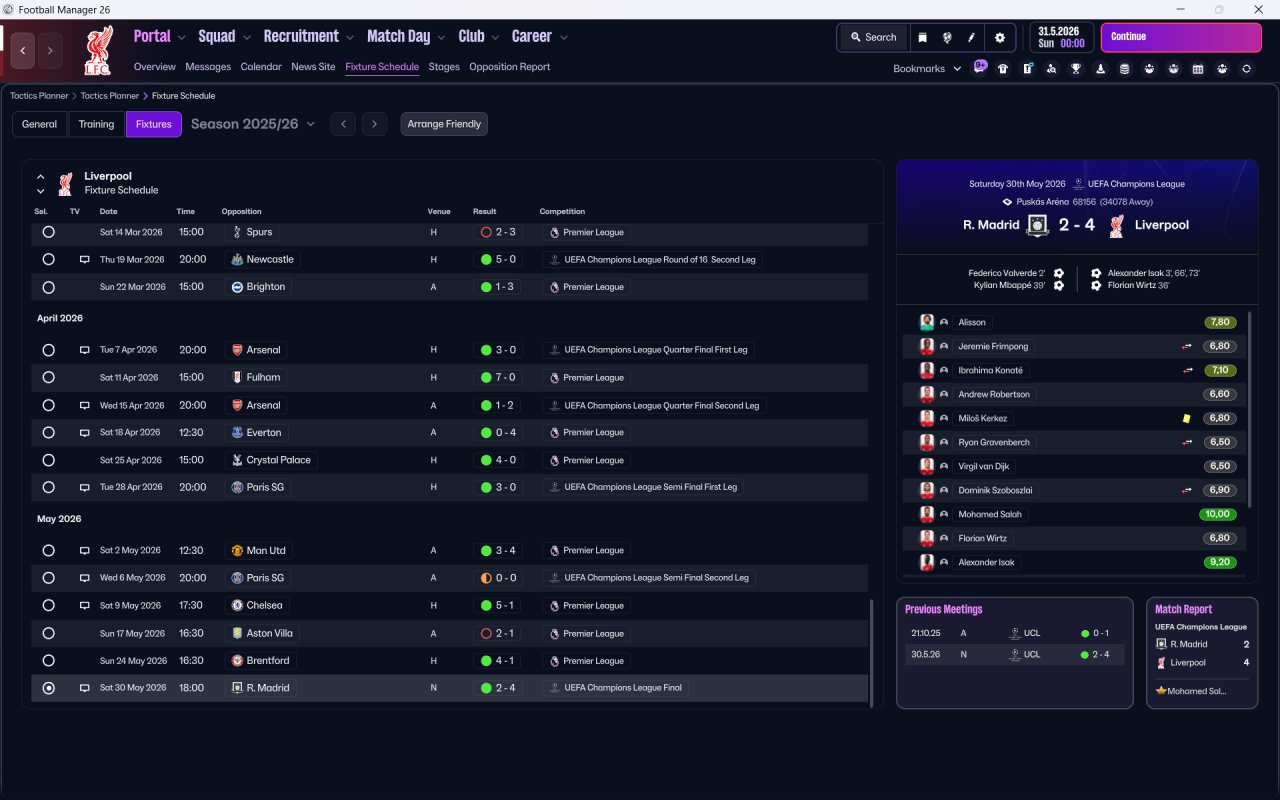The width and height of the screenshot is (1280, 800).
Task: Click the shirt shortcut icon
Action: 1003,69
